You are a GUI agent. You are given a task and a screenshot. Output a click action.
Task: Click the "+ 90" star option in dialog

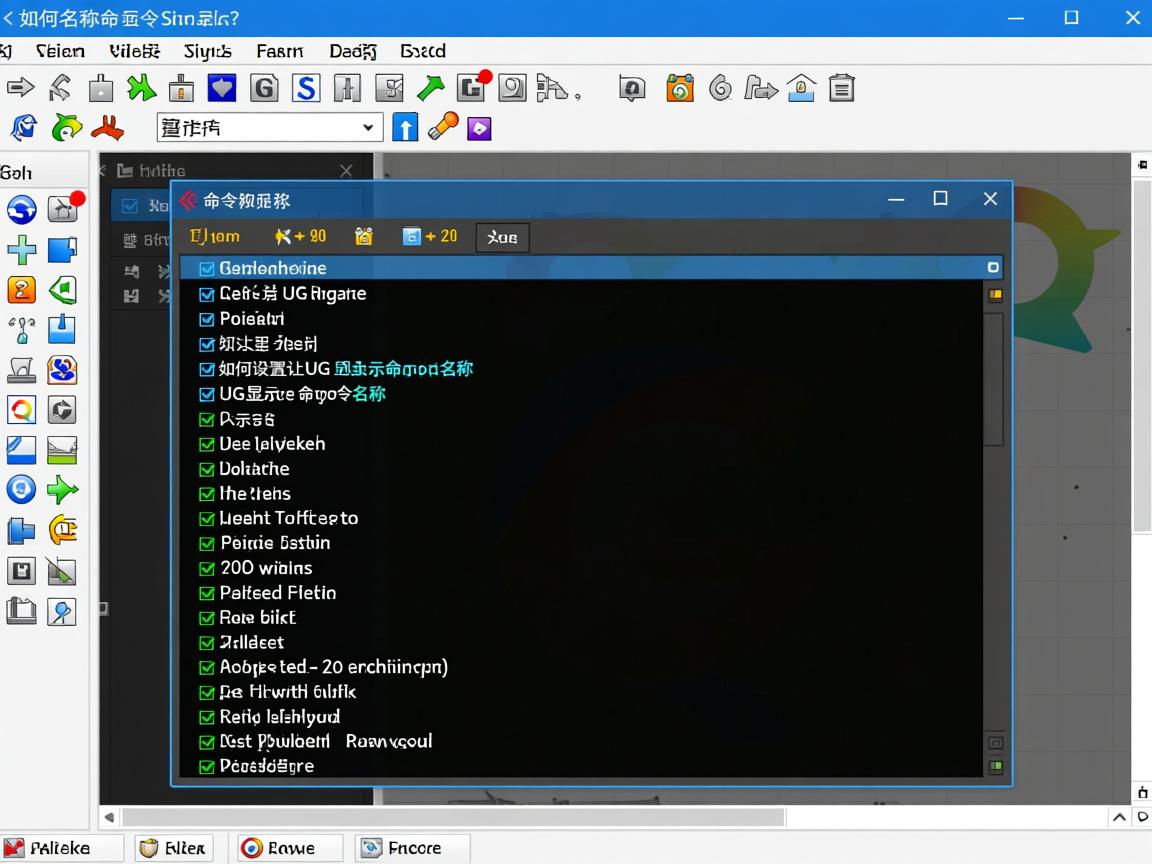click(300, 236)
